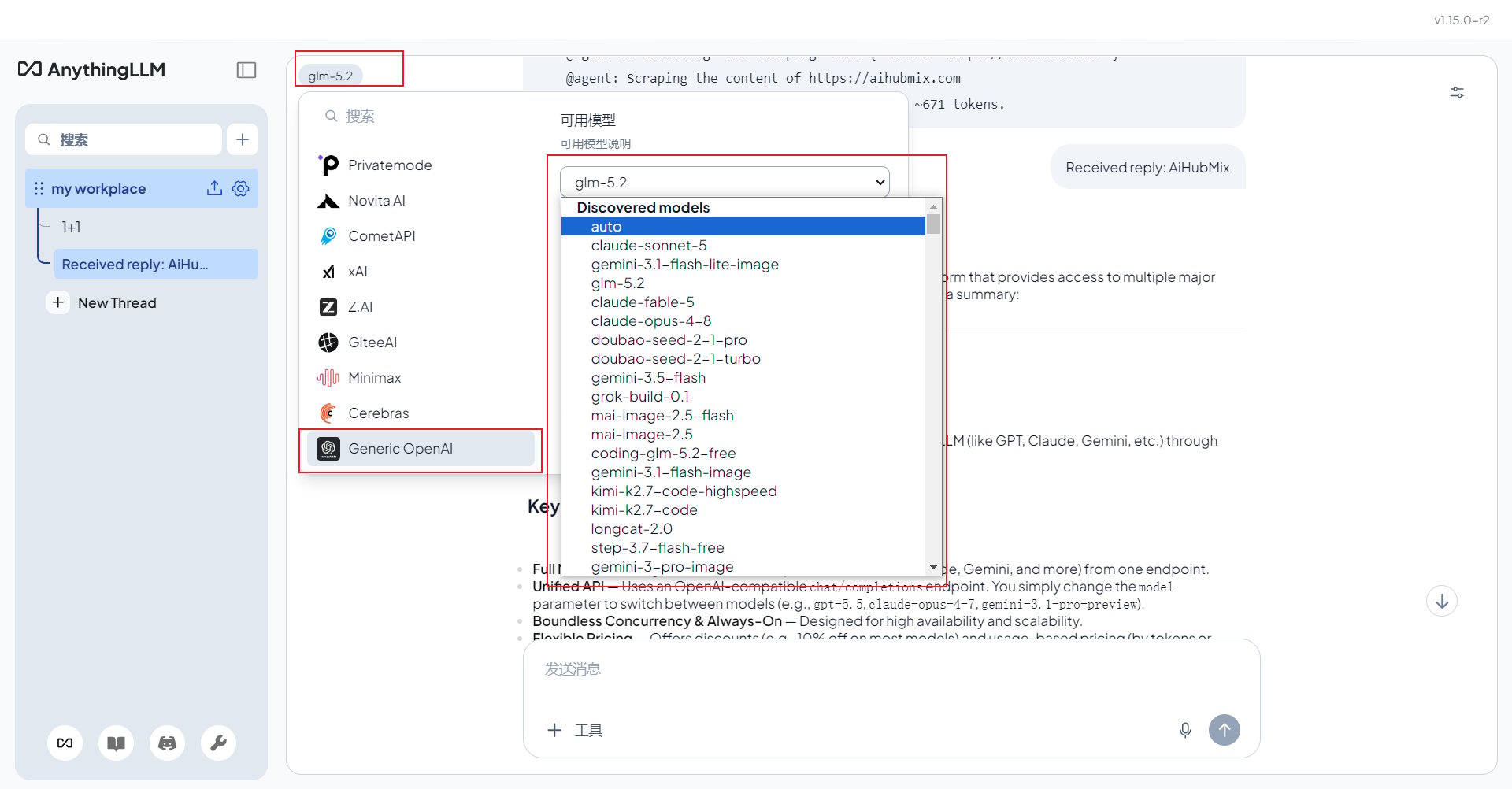Choose glm-5.2 in the model list
Screen dimensions: 1512x789
pyautogui.click(x=743, y=283)
